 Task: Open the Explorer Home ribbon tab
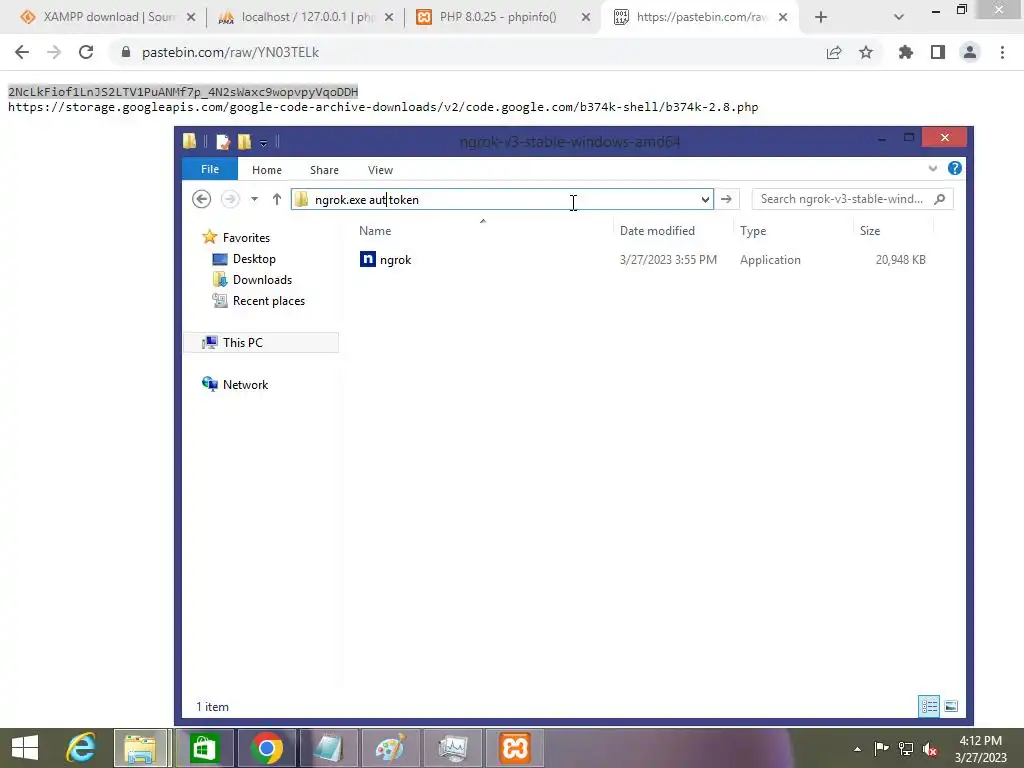click(x=266, y=170)
